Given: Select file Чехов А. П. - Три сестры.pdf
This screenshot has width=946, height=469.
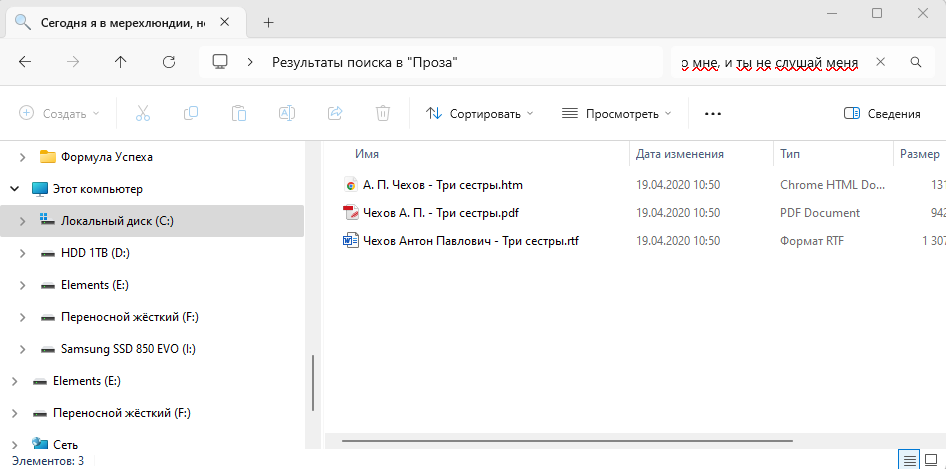Looking at the screenshot, I should [441, 213].
